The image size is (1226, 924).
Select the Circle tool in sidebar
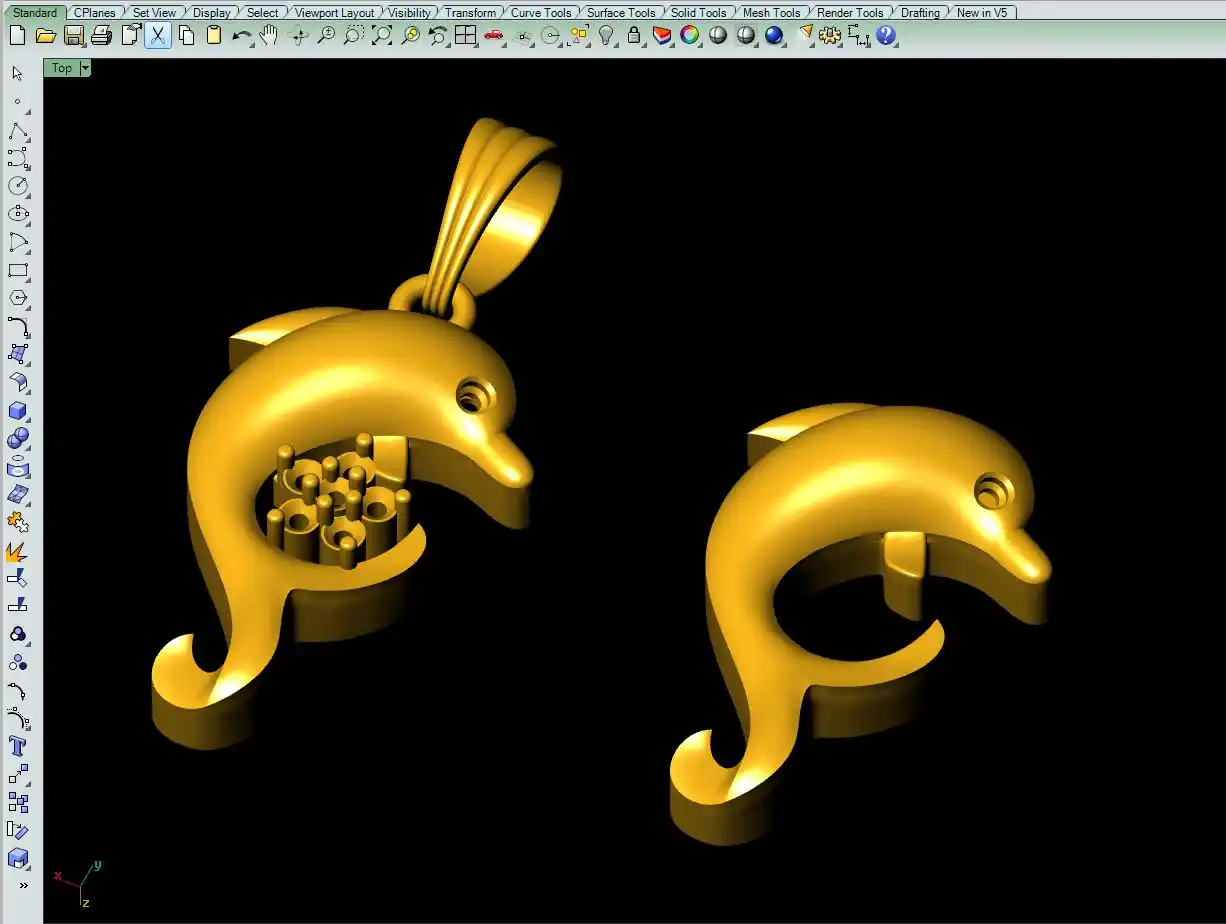tap(18, 186)
